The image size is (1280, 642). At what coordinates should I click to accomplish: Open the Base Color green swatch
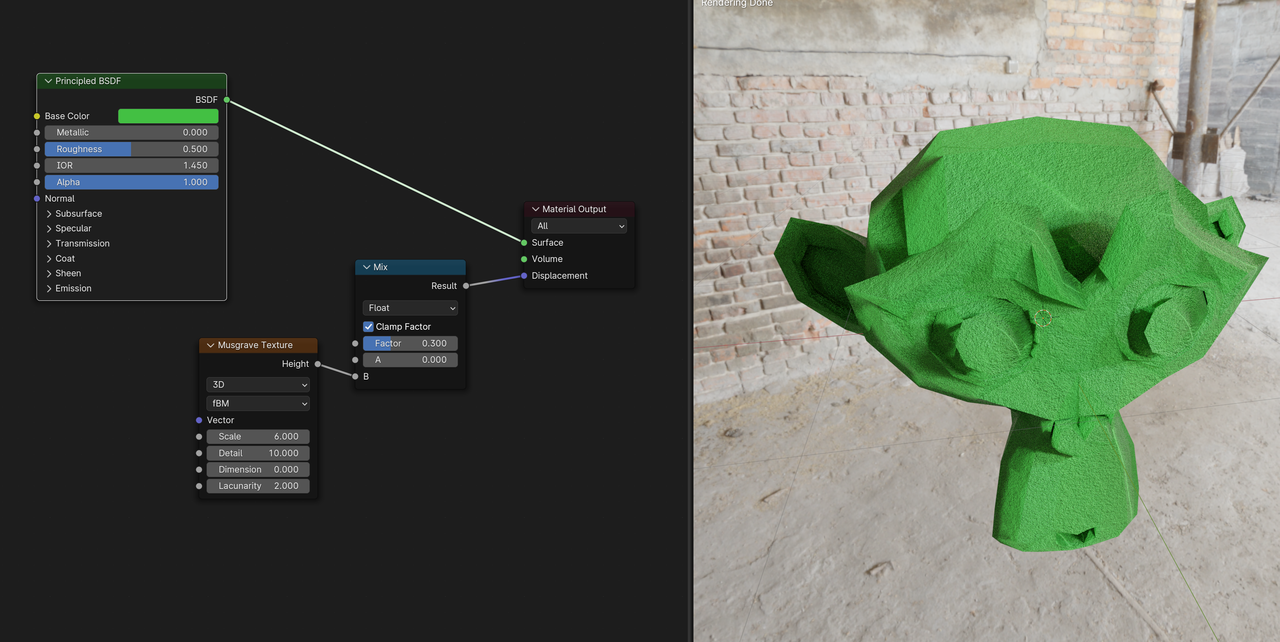(x=168, y=116)
